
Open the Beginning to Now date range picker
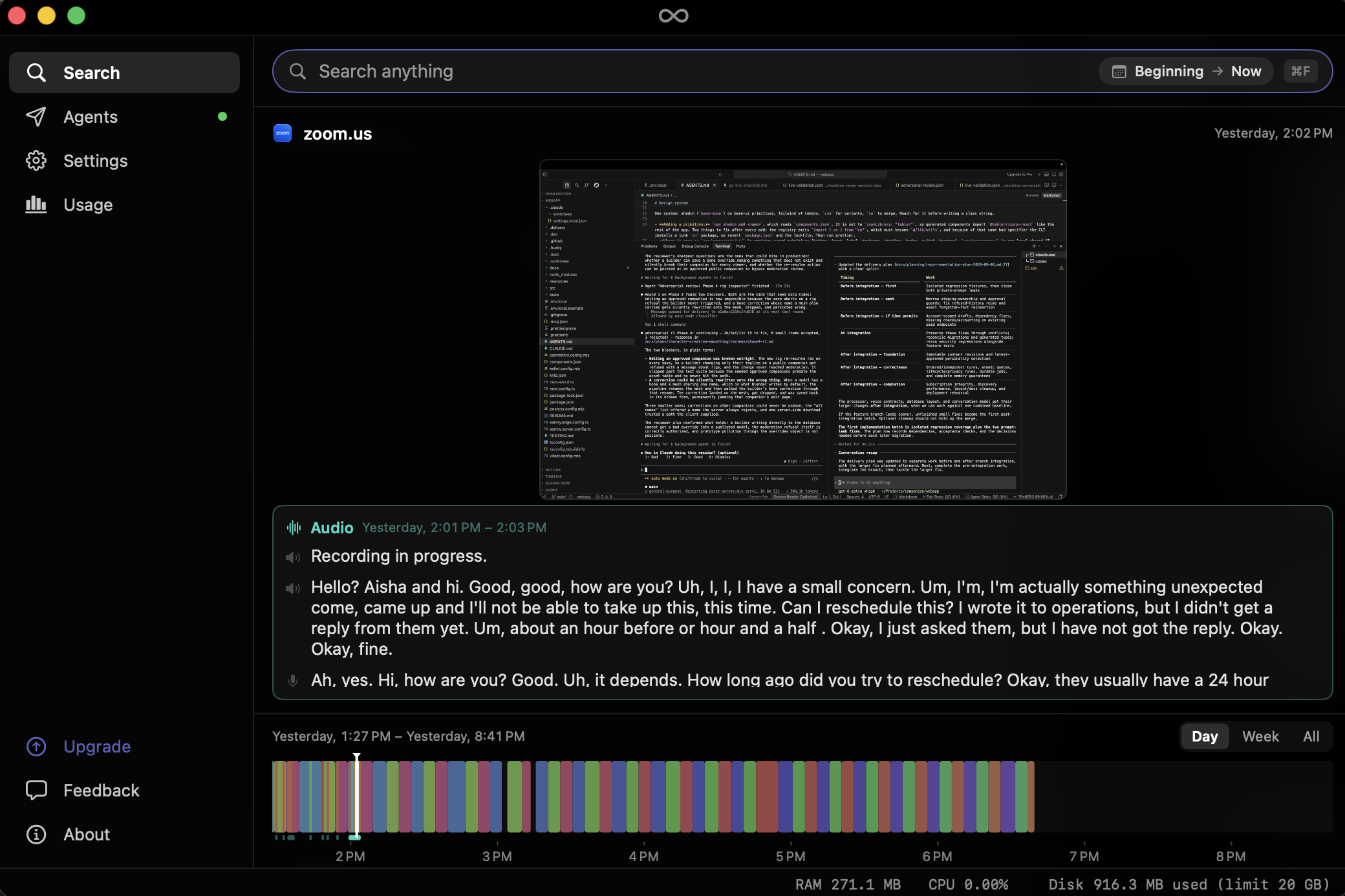tap(1186, 71)
